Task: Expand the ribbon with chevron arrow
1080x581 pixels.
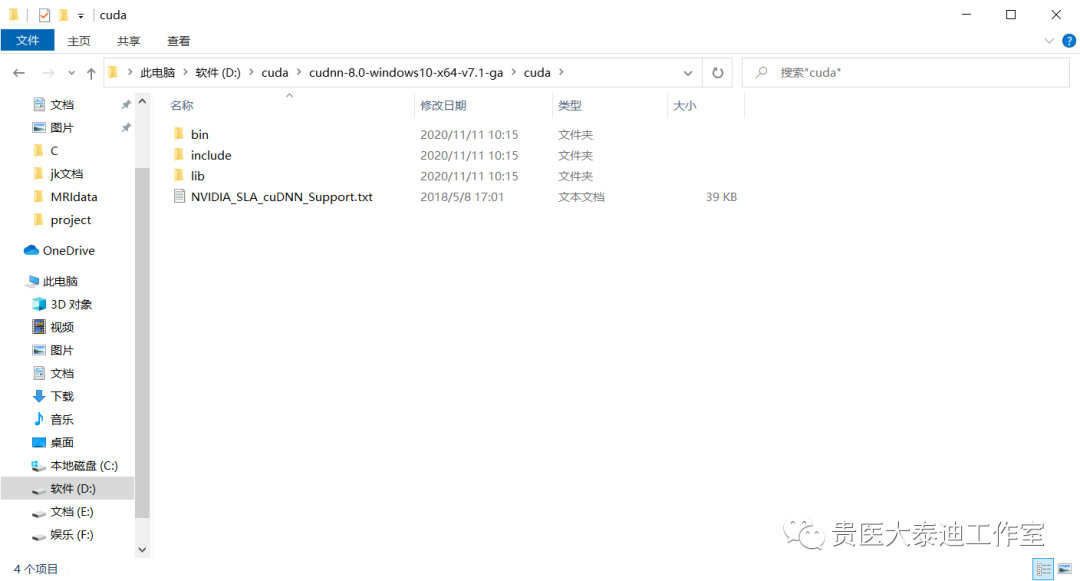Action: [1048, 41]
